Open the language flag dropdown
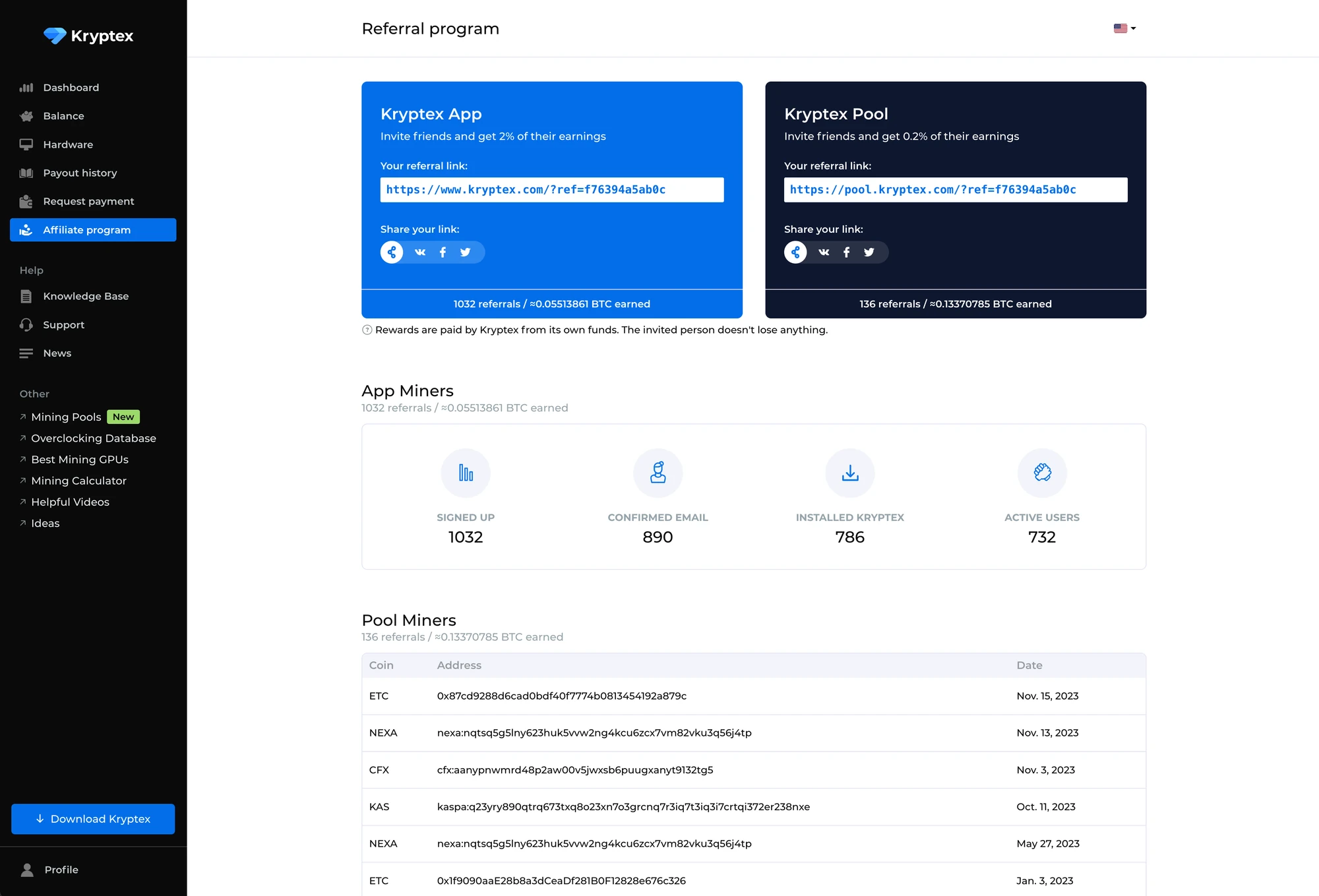This screenshot has height=896, width=1319. [1124, 28]
